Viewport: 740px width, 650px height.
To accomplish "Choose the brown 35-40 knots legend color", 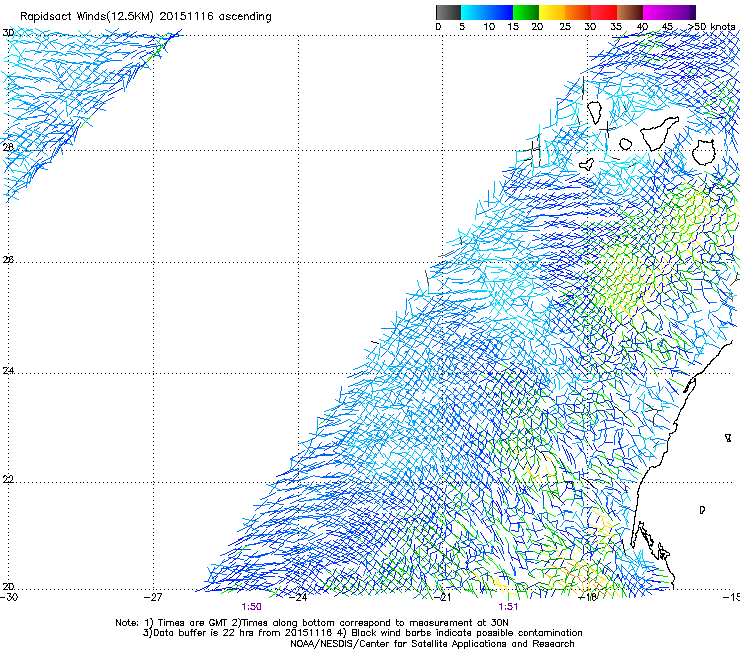I will pyautogui.click(x=630, y=12).
